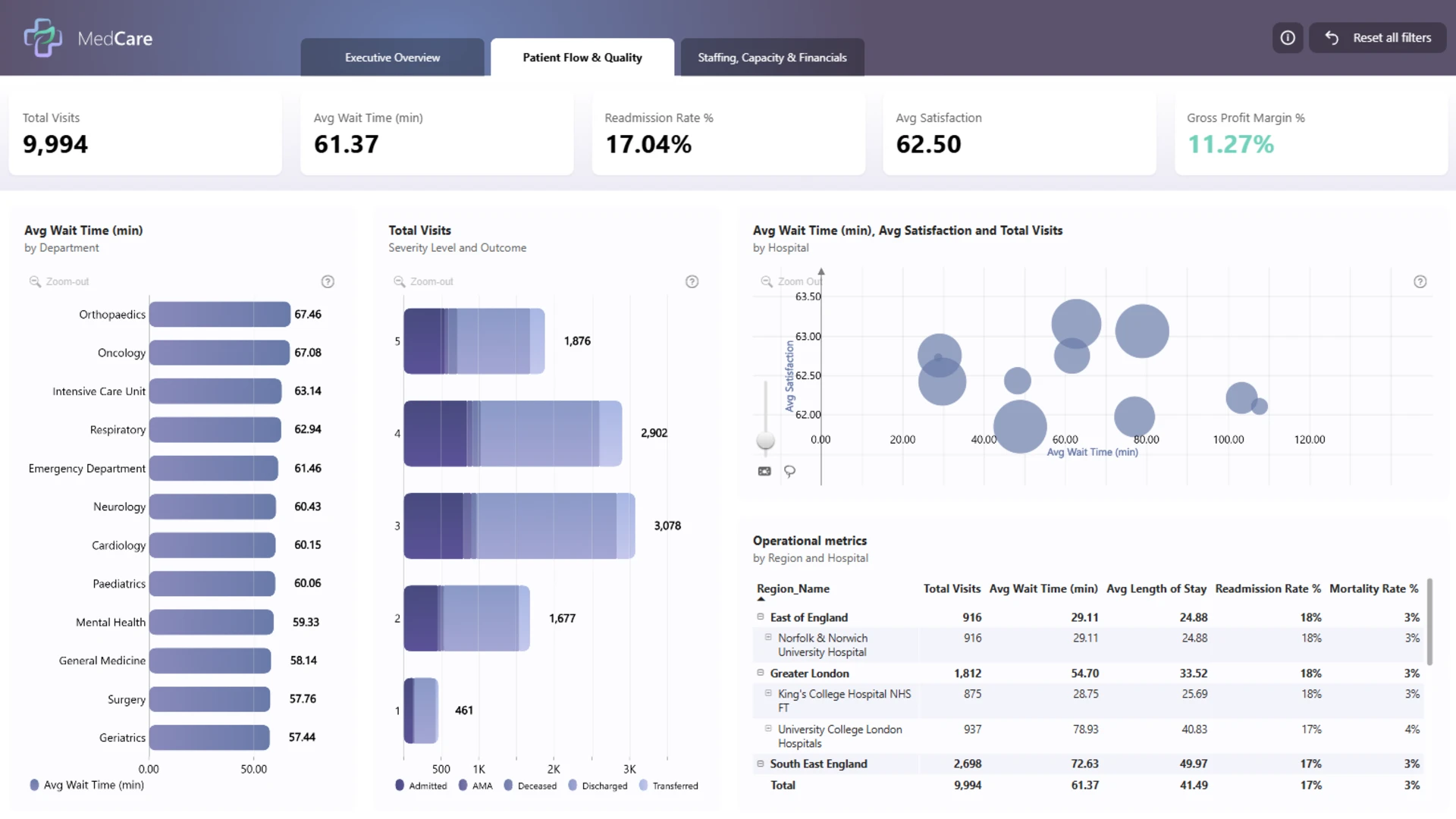Switch to the Executive Overview tab

point(392,58)
